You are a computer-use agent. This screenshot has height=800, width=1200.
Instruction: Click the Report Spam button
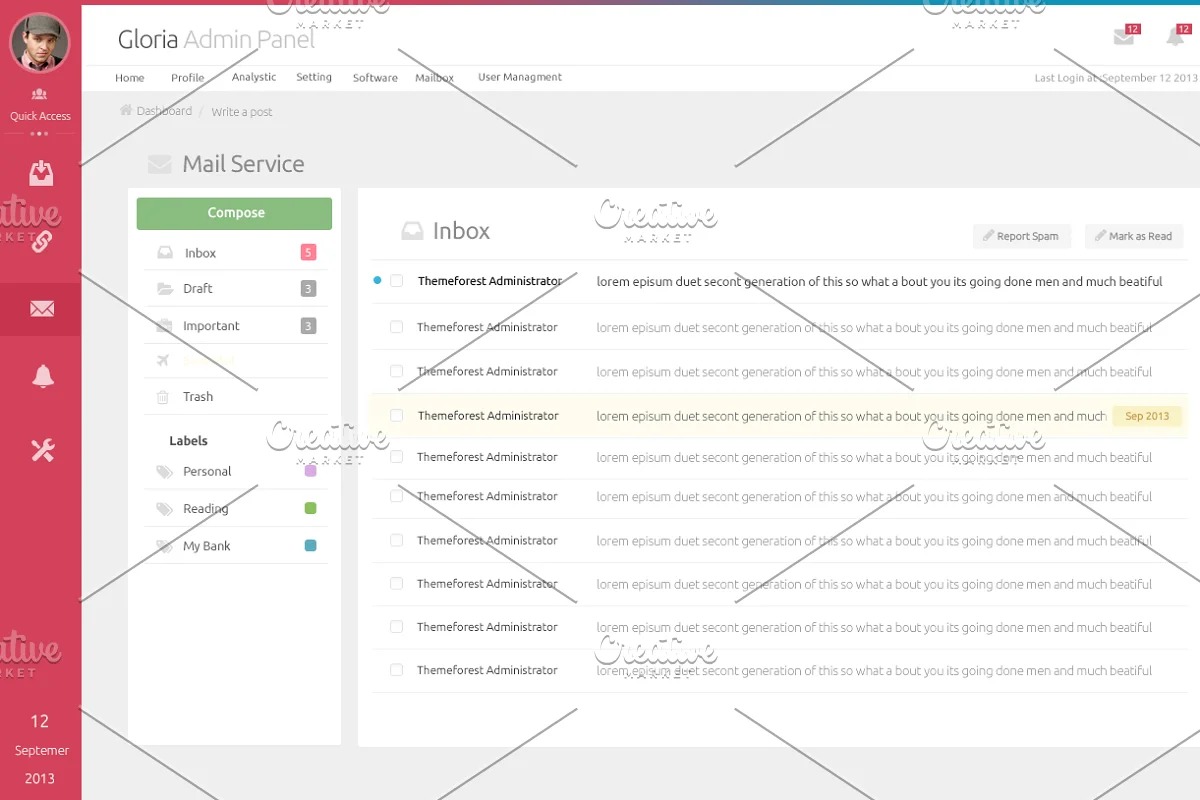(1021, 236)
